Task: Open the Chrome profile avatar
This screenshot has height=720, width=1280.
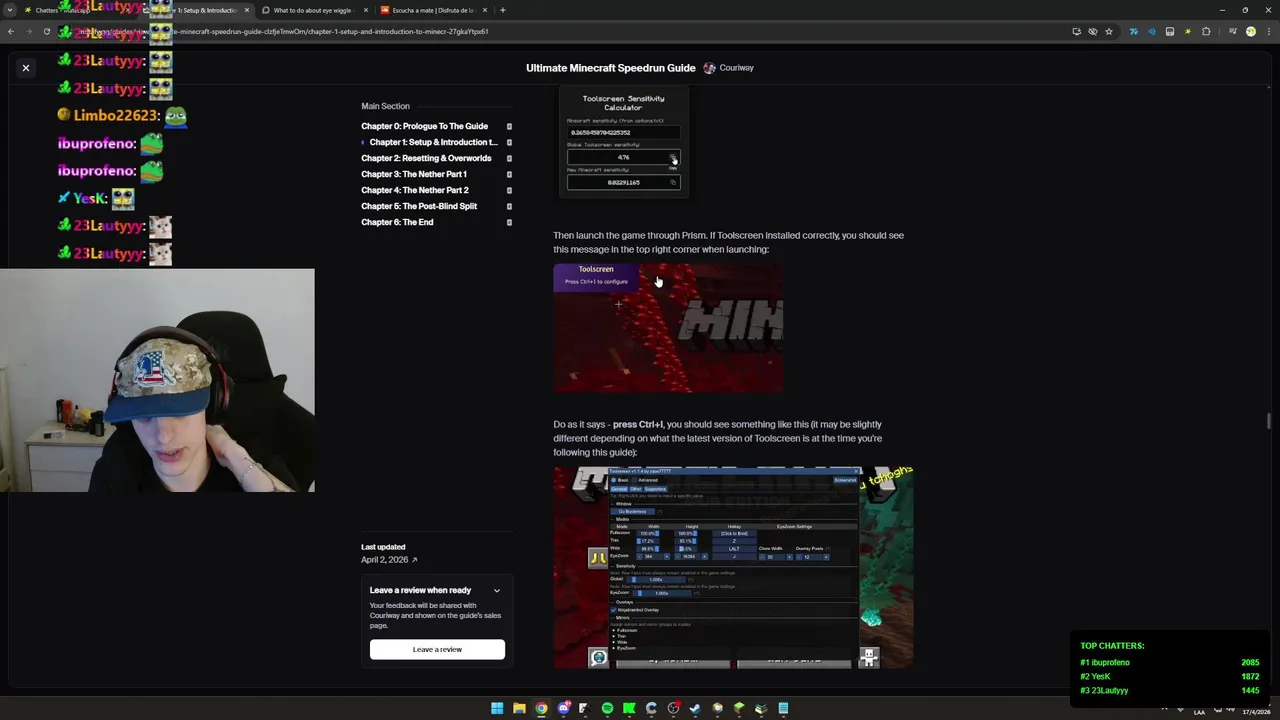Action: click(x=1250, y=31)
